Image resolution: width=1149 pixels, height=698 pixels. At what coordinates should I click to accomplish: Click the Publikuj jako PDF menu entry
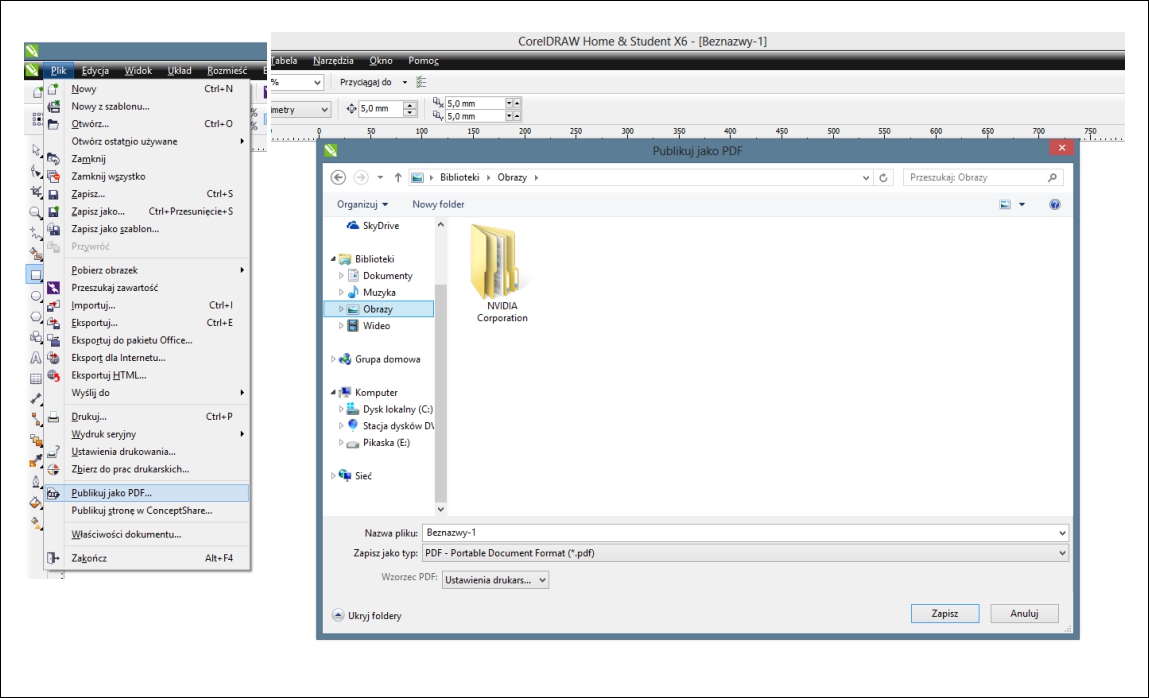111,493
